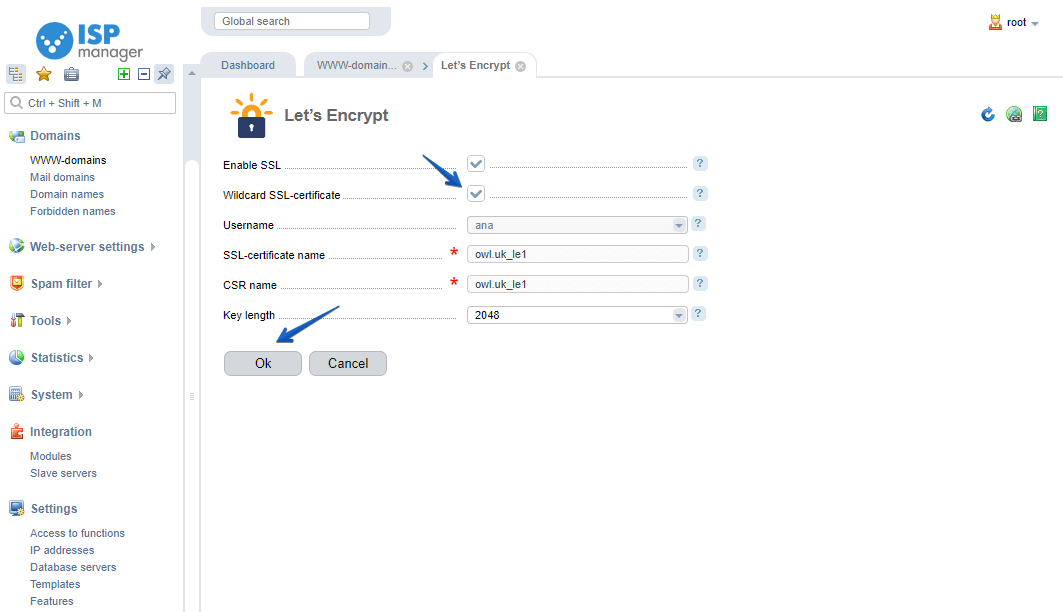Open Features link in Settings
This screenshot has height=612, width=1063.
coord(52,601)
